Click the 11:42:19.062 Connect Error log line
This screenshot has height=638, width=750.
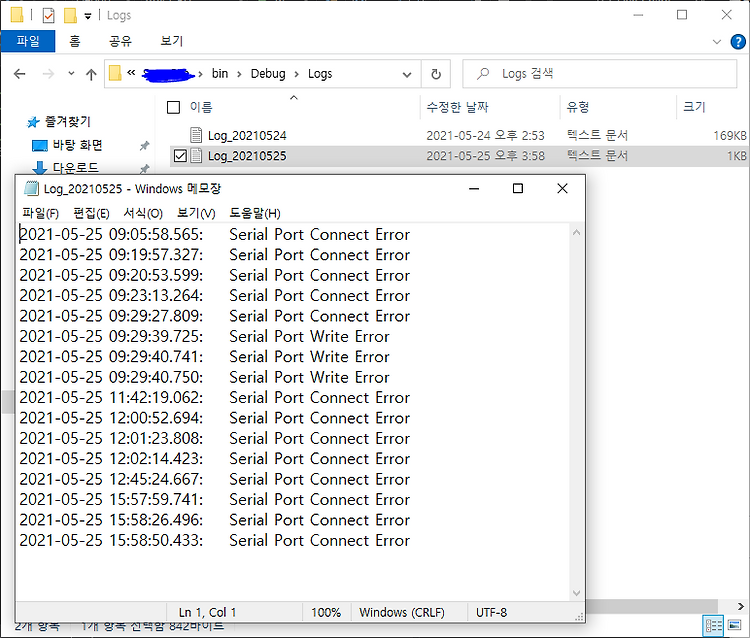215,398
